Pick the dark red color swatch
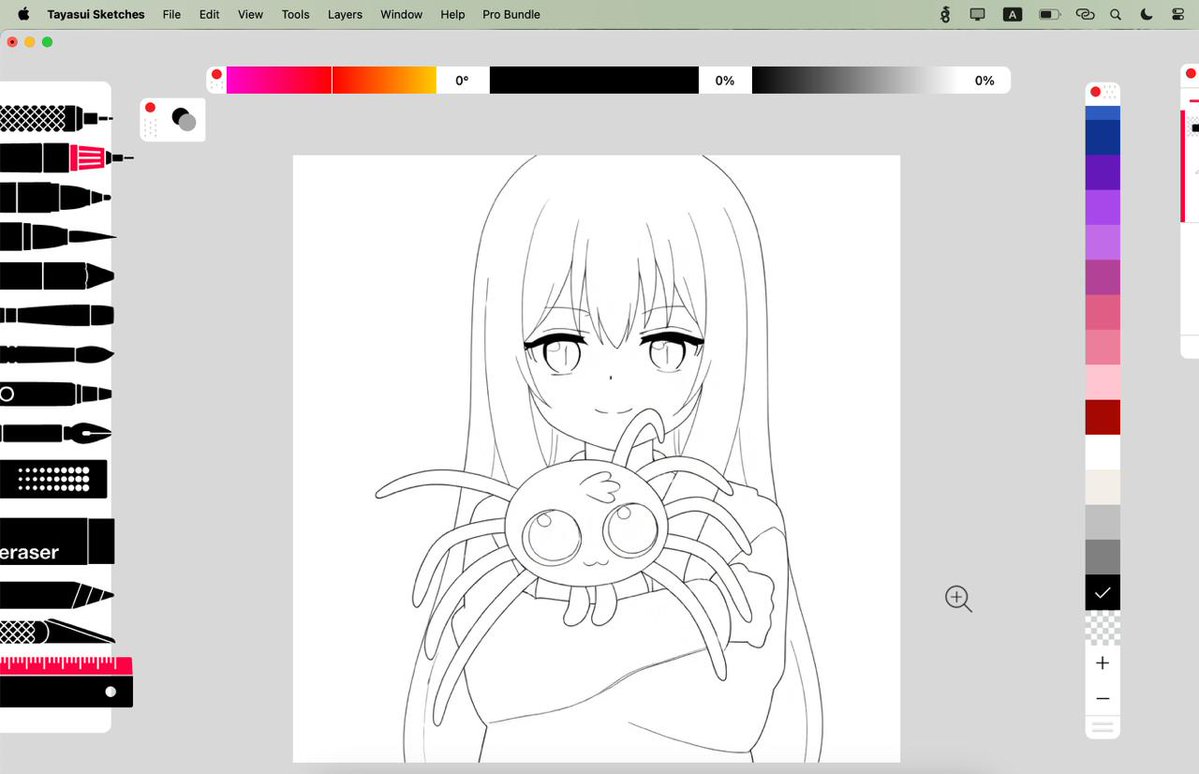1199x774 pixels. tap(1103, 418)
